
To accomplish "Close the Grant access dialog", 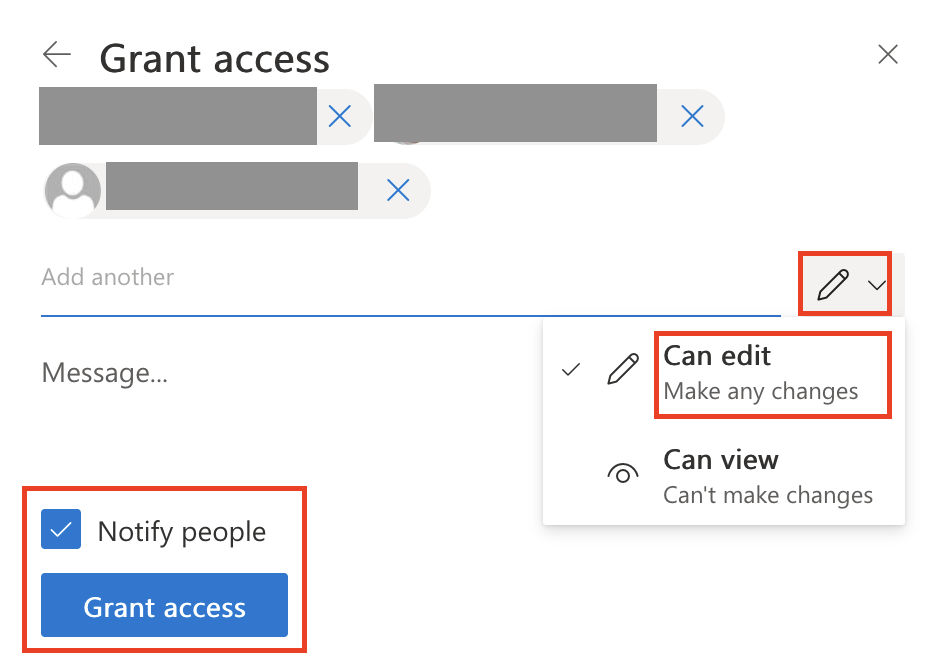I will point(887,54).
